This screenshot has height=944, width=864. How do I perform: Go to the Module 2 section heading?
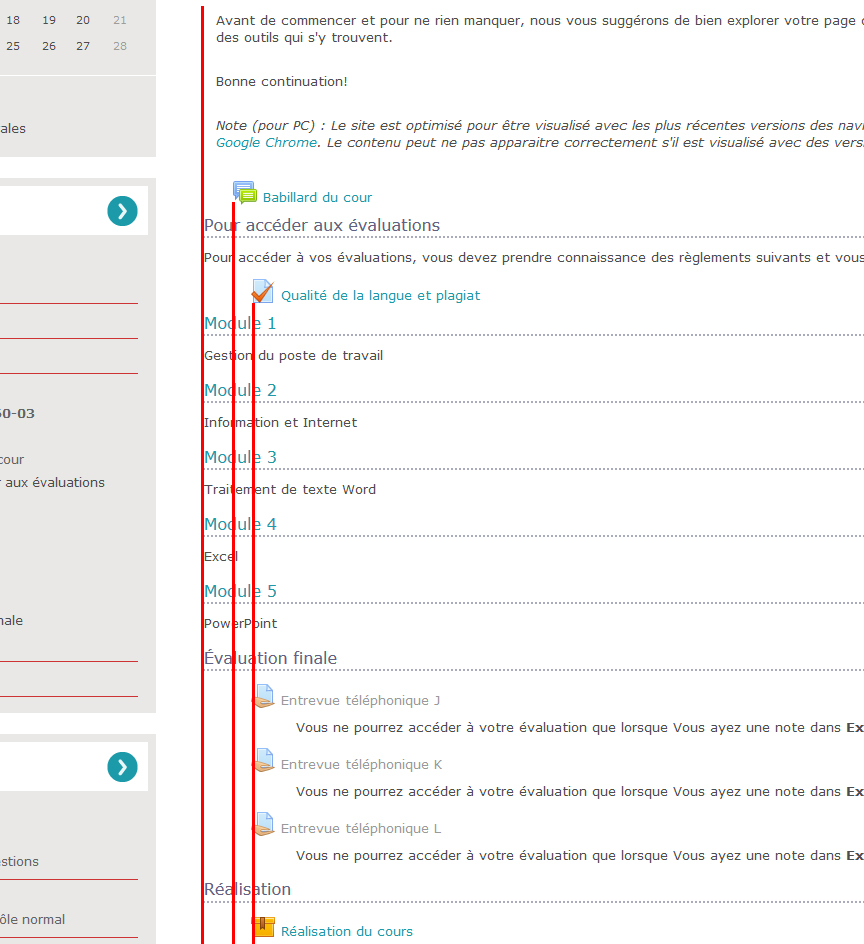coord(240,390)
